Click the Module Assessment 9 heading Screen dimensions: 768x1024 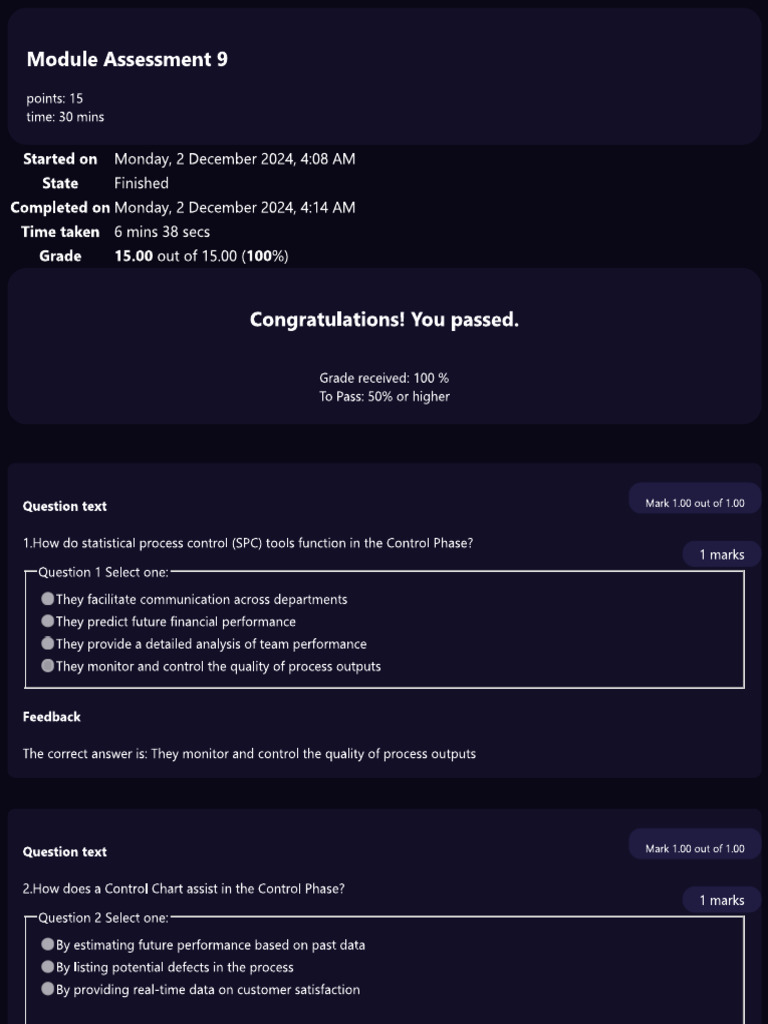127,59
